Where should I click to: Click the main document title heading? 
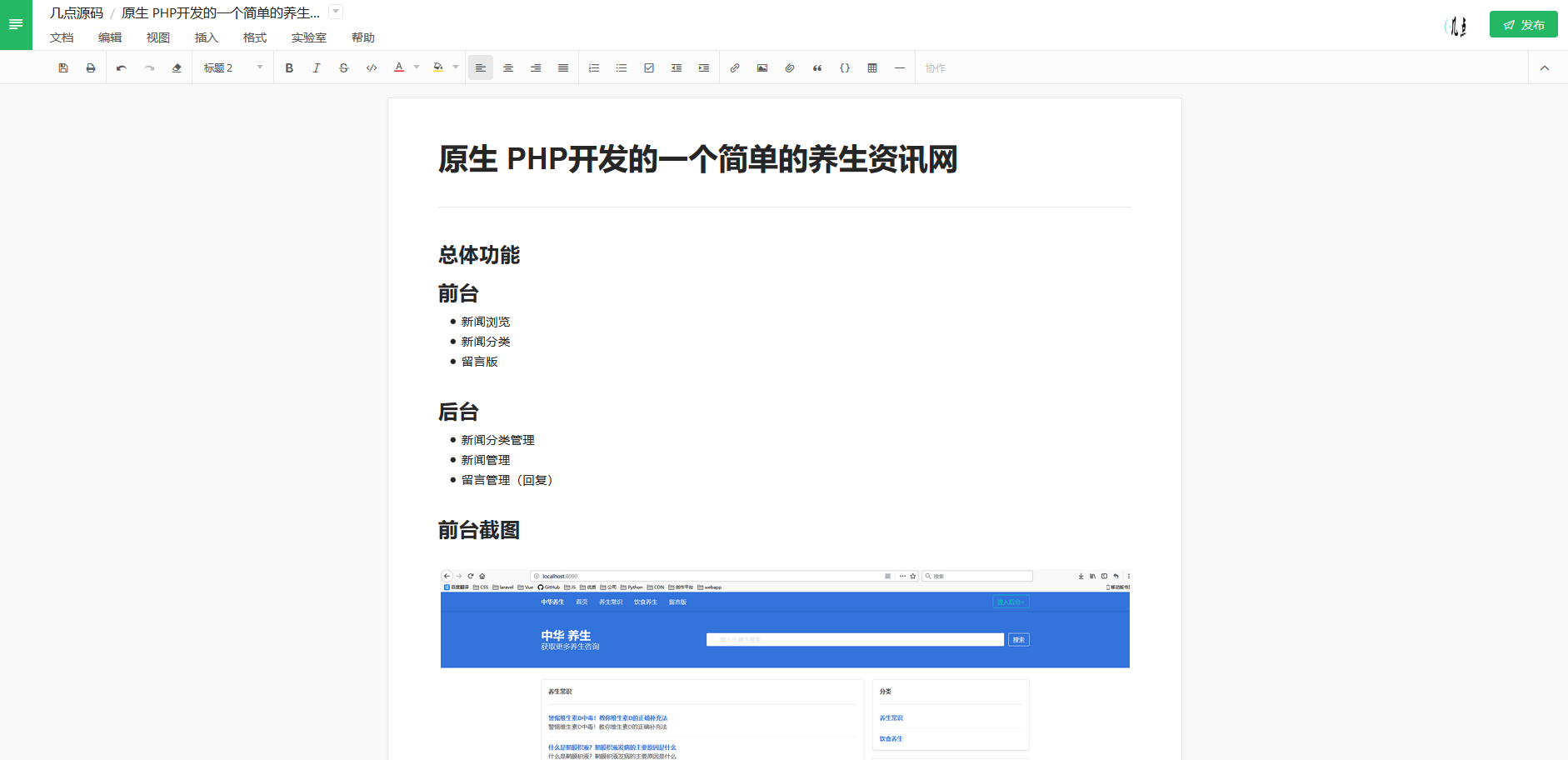click(x=698, y=159)
